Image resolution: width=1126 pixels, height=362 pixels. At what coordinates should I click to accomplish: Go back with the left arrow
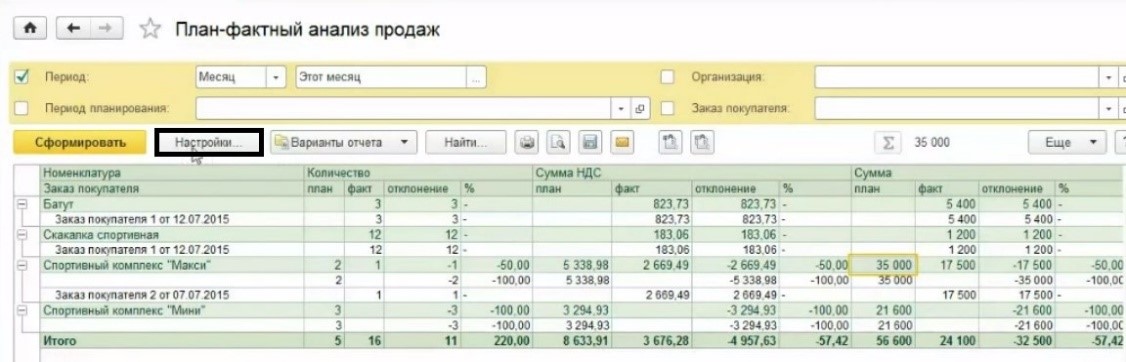coord(74,29)
